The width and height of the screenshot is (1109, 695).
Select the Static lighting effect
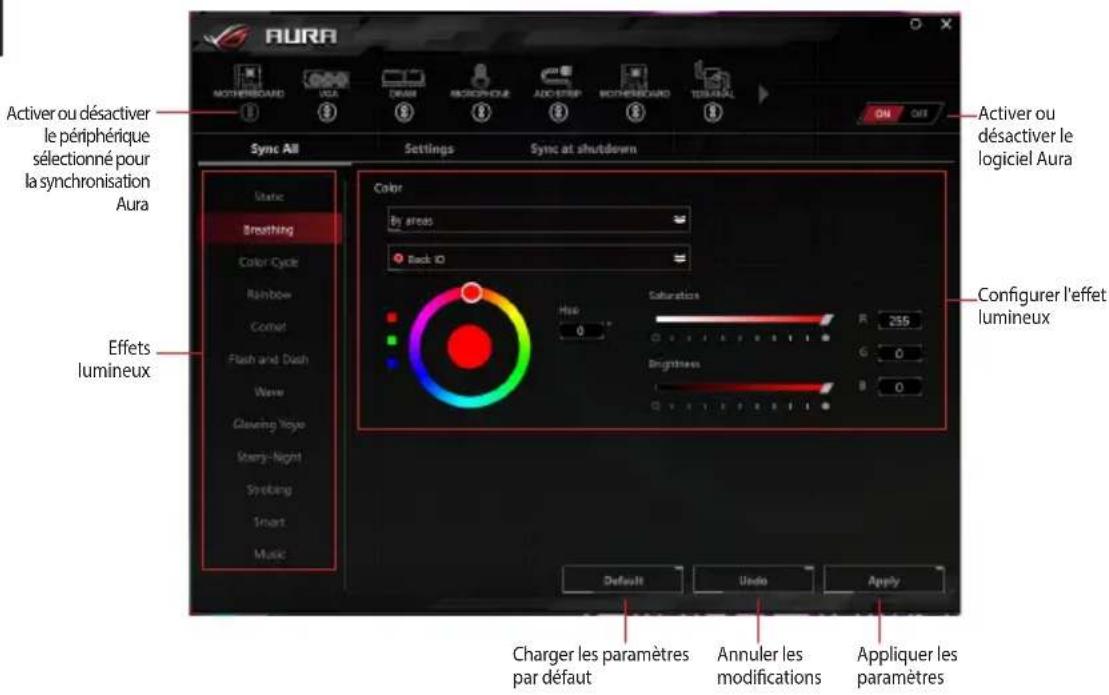point(269,197)
